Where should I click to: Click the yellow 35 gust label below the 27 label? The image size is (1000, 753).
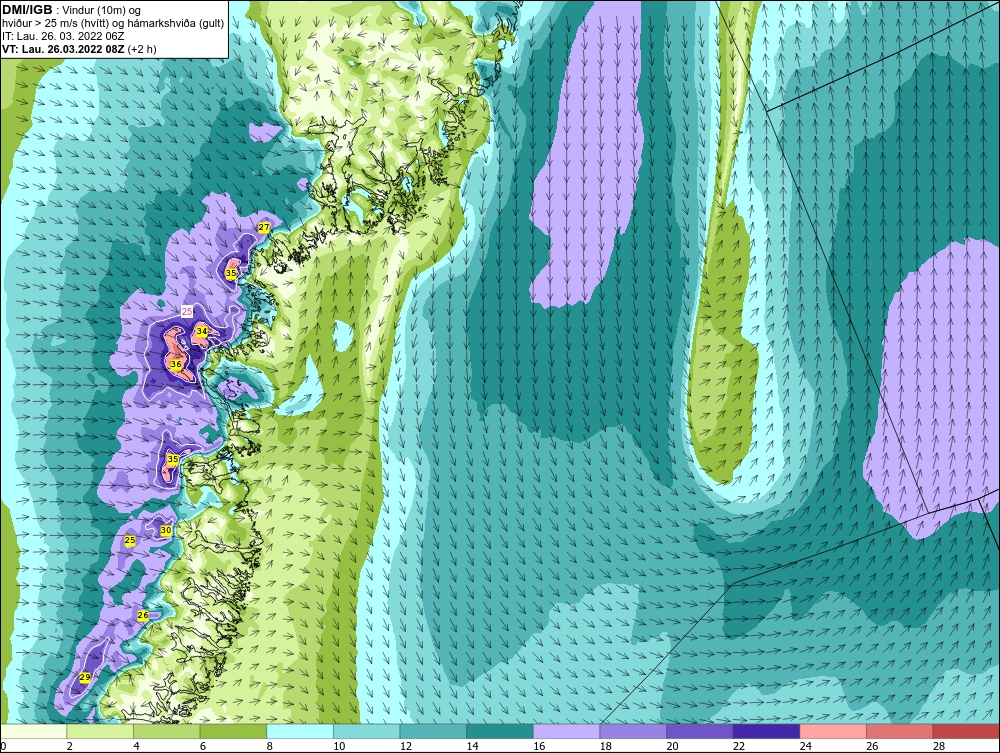(231, 273)
